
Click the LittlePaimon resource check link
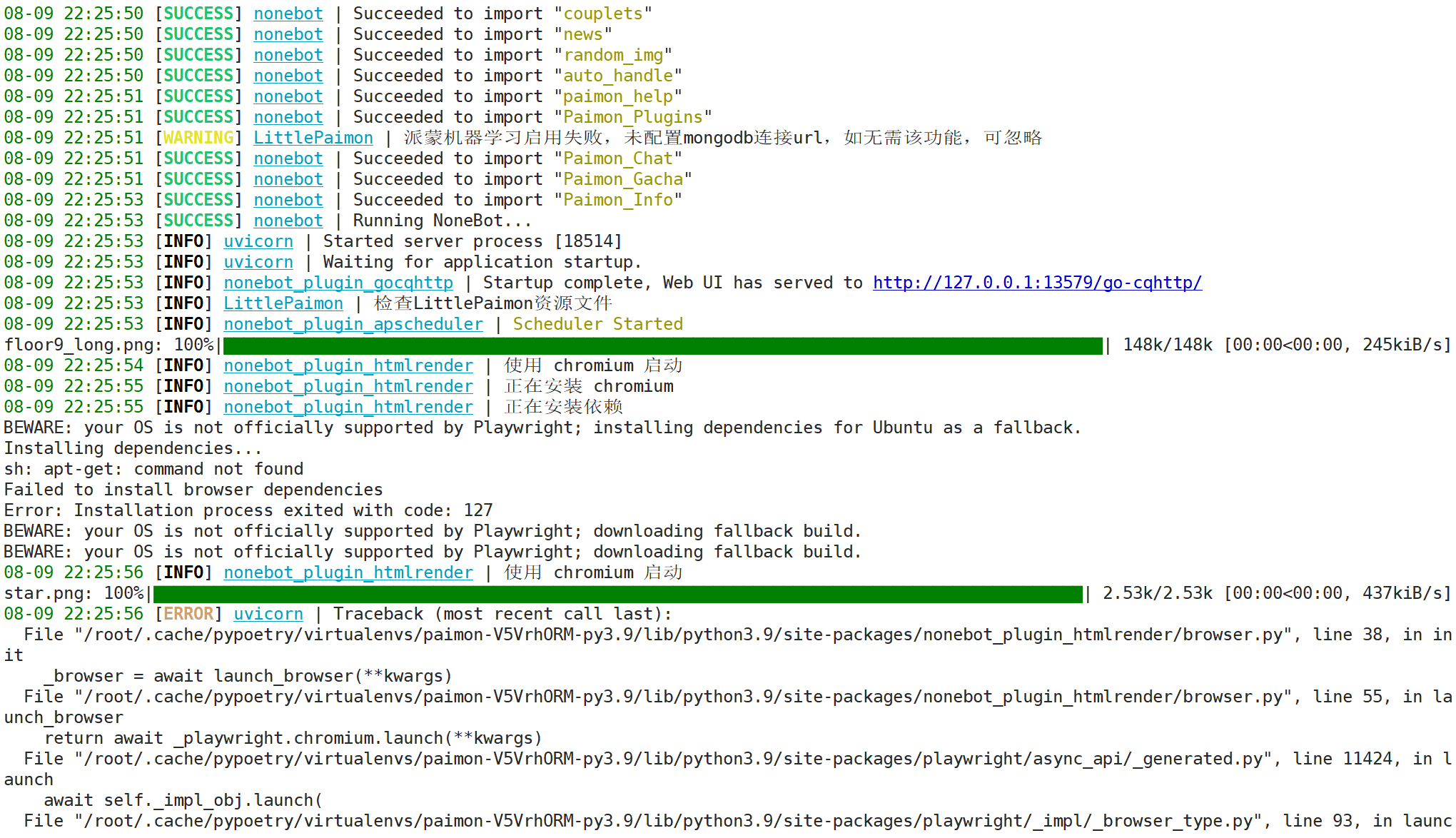283,303
